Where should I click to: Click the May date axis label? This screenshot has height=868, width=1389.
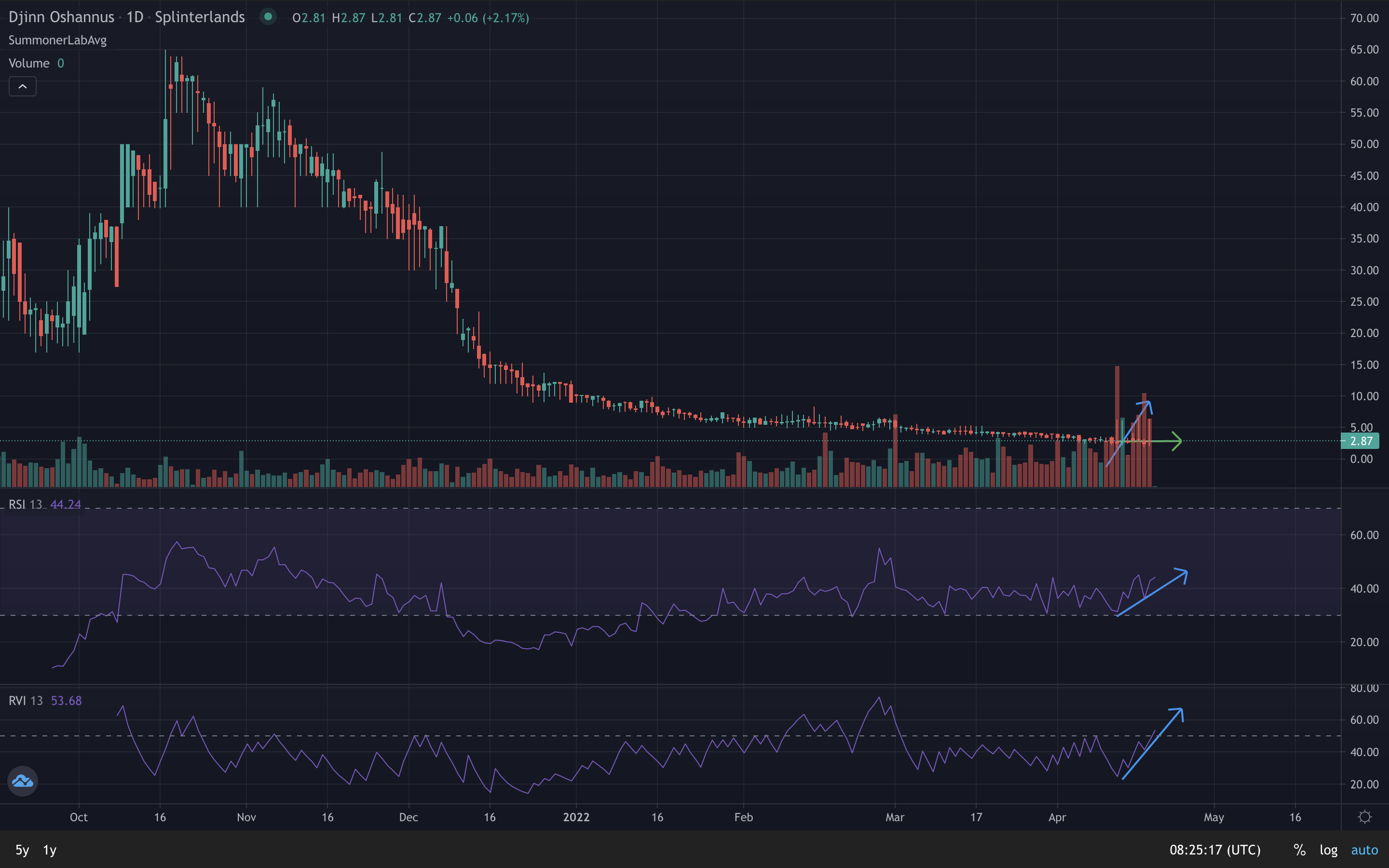[1214, 817]
